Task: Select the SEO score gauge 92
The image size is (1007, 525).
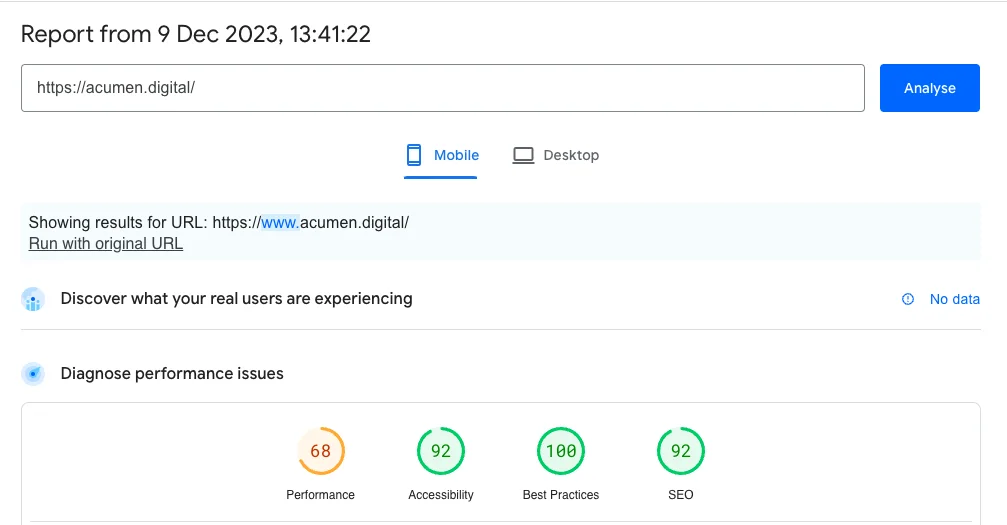Action: coord(681,451)
